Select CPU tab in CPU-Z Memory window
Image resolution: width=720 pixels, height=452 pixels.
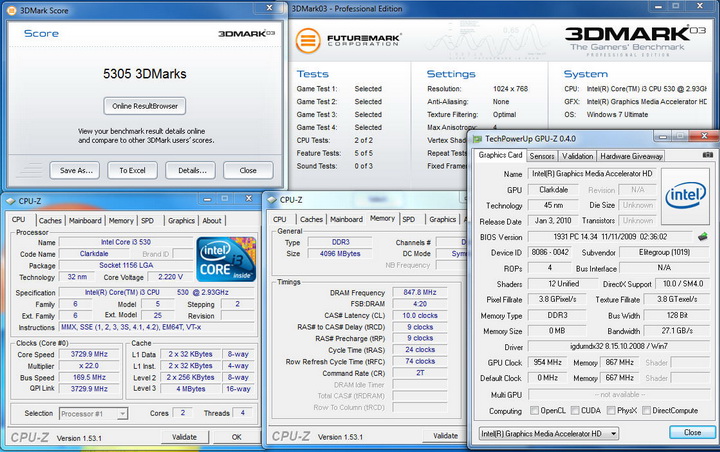[x=280, y=219]
